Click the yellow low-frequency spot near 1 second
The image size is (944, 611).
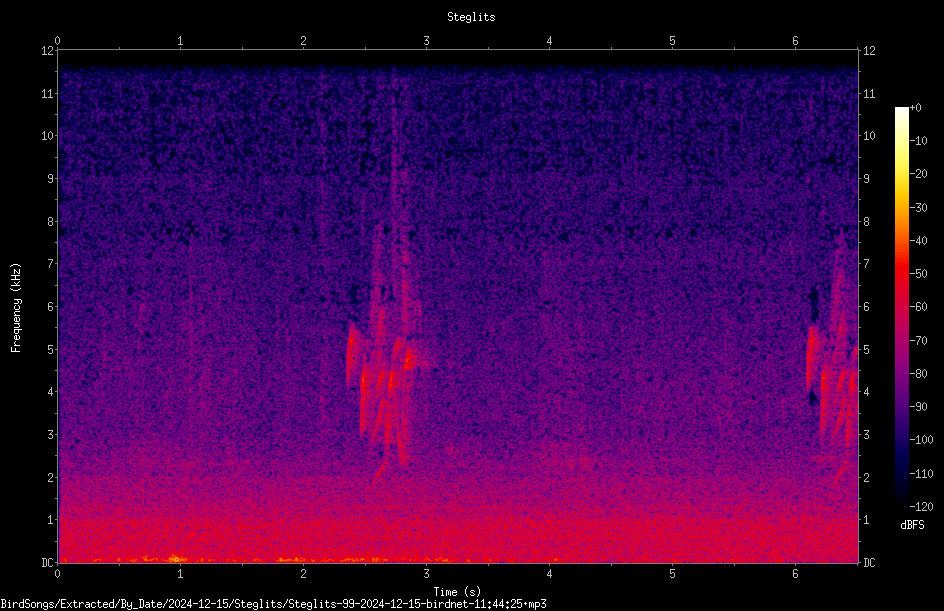pos(176,558)
